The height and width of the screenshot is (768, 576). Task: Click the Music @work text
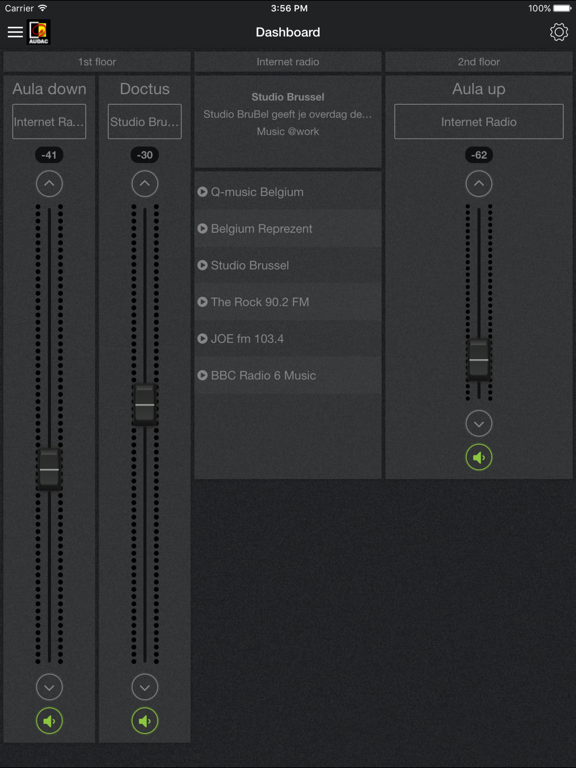[x=288, y=131]
